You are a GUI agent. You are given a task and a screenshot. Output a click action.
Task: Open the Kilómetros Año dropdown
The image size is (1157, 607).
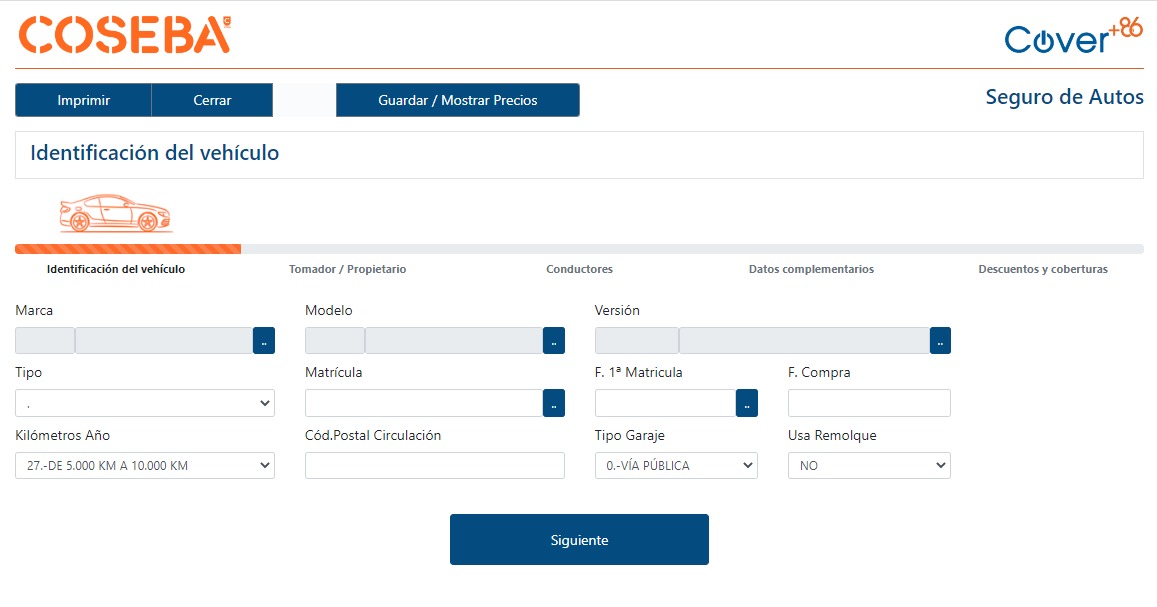point(145,466)
